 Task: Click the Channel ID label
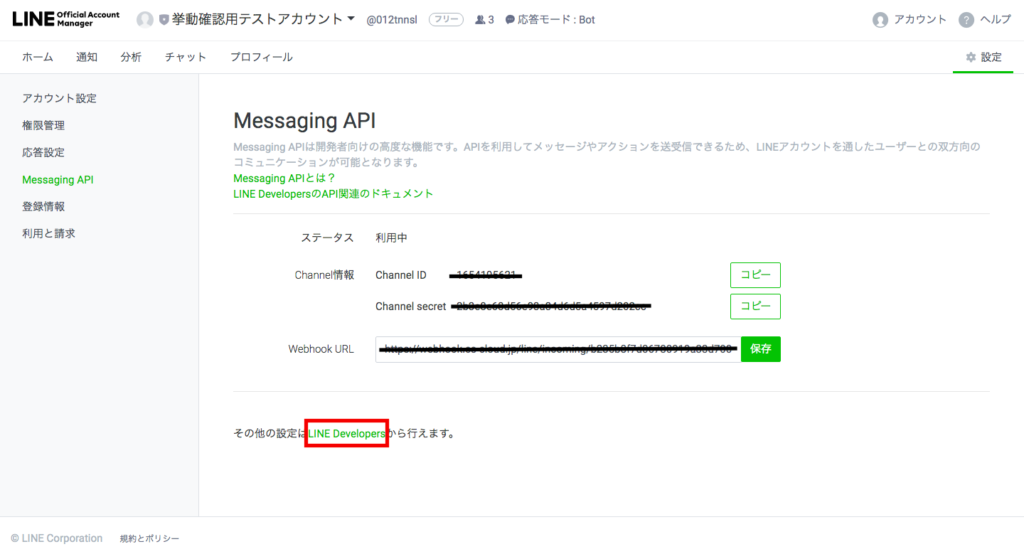(x=401, y=276)
